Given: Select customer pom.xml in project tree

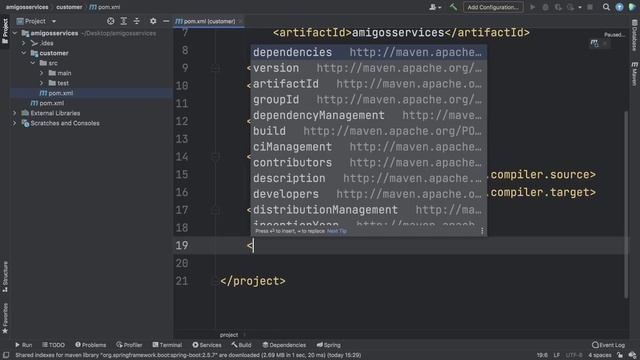Looking at the screenshot, I should pos(56,93).
